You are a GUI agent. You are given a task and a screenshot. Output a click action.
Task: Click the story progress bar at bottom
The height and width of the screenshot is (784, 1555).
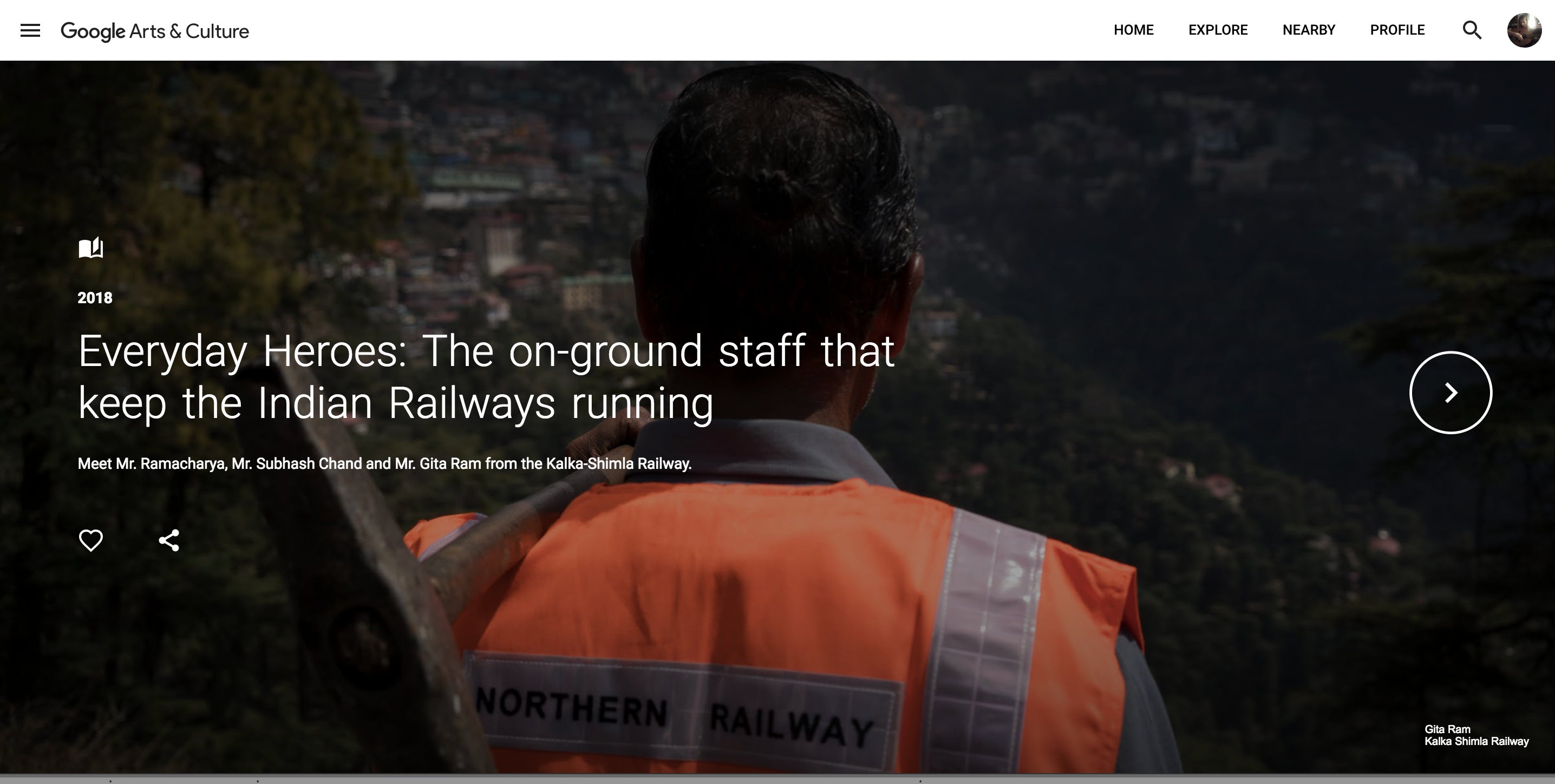pos(778,779)
